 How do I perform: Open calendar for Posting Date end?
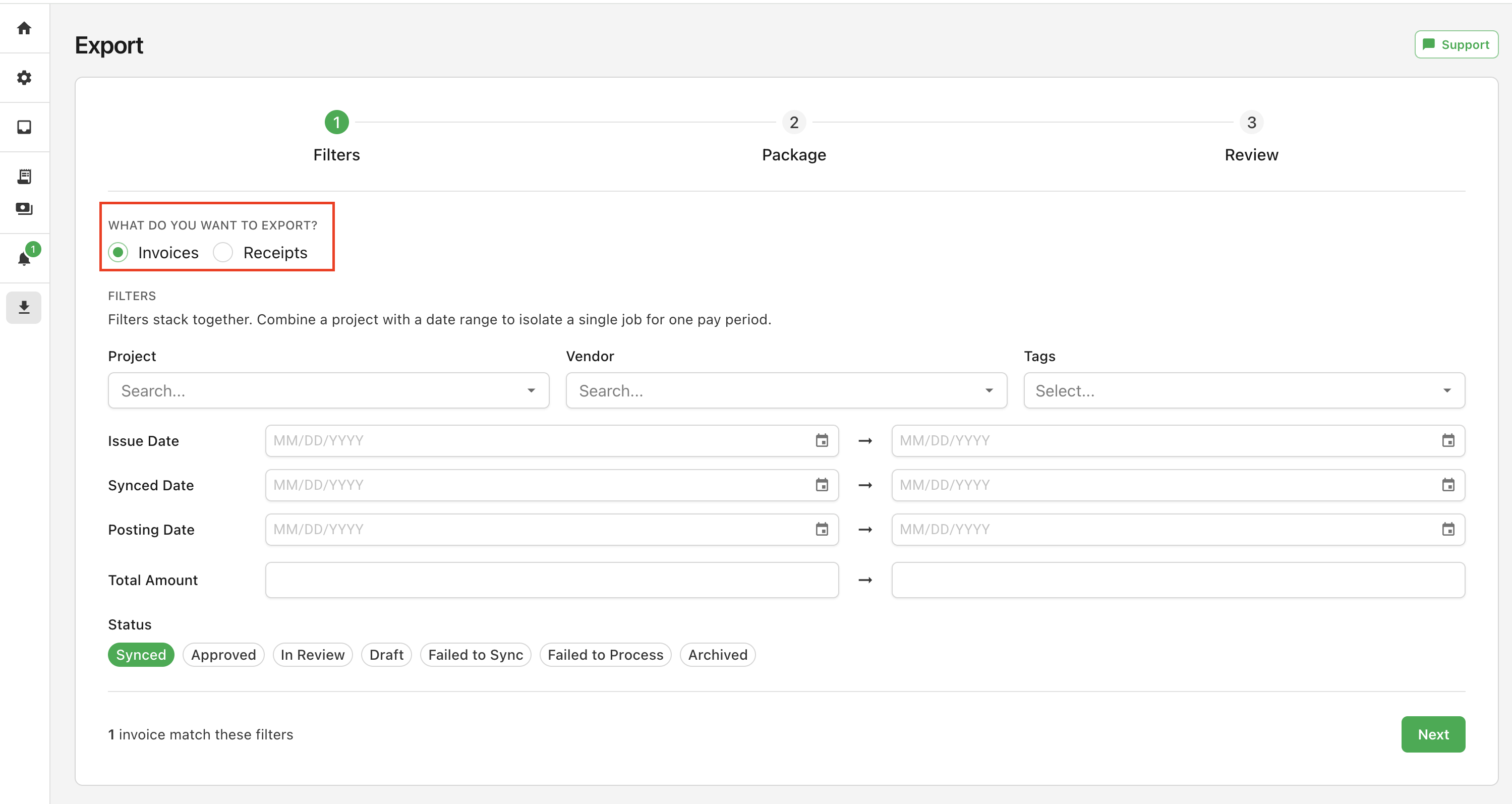1448,529
